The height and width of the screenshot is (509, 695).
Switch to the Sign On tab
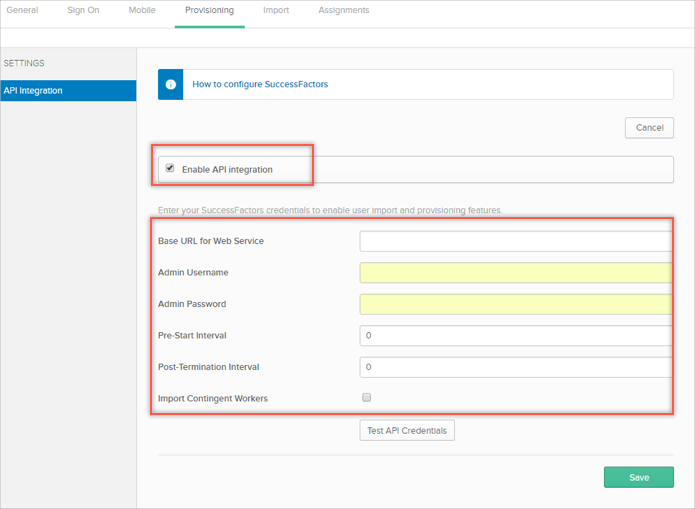83,11
